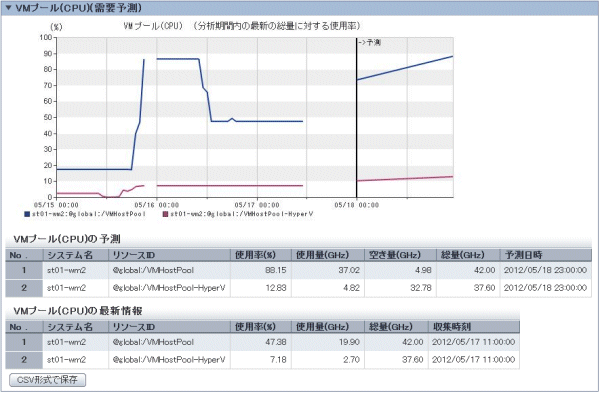Click @global:/VMHostPool in forecast table
Viewport: 600px width, 393px height.
click(x=153, y=270)
